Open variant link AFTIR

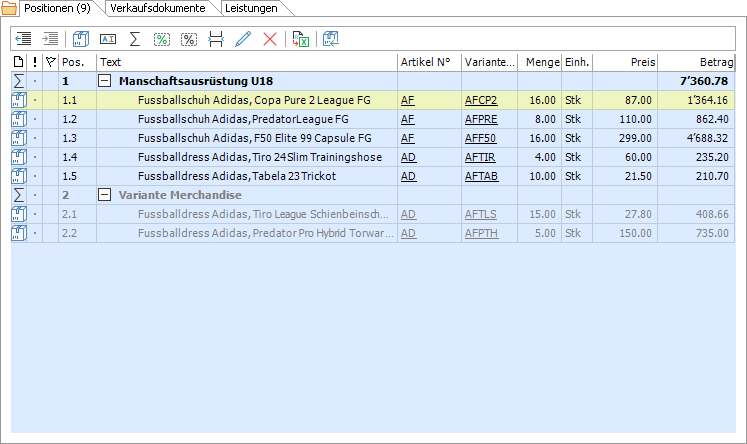click(480, 157)
